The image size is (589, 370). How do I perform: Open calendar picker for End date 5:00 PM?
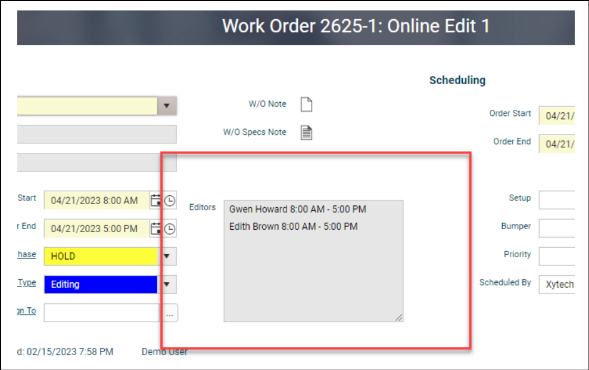156,228
